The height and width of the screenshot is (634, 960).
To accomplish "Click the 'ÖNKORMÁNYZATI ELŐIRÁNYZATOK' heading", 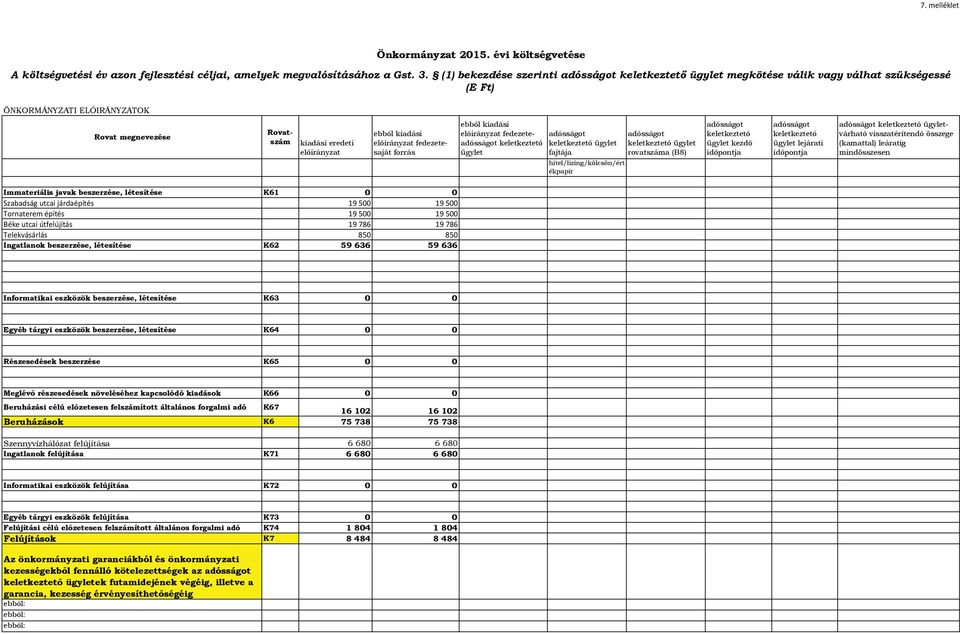I will click(x=77, y=111).
